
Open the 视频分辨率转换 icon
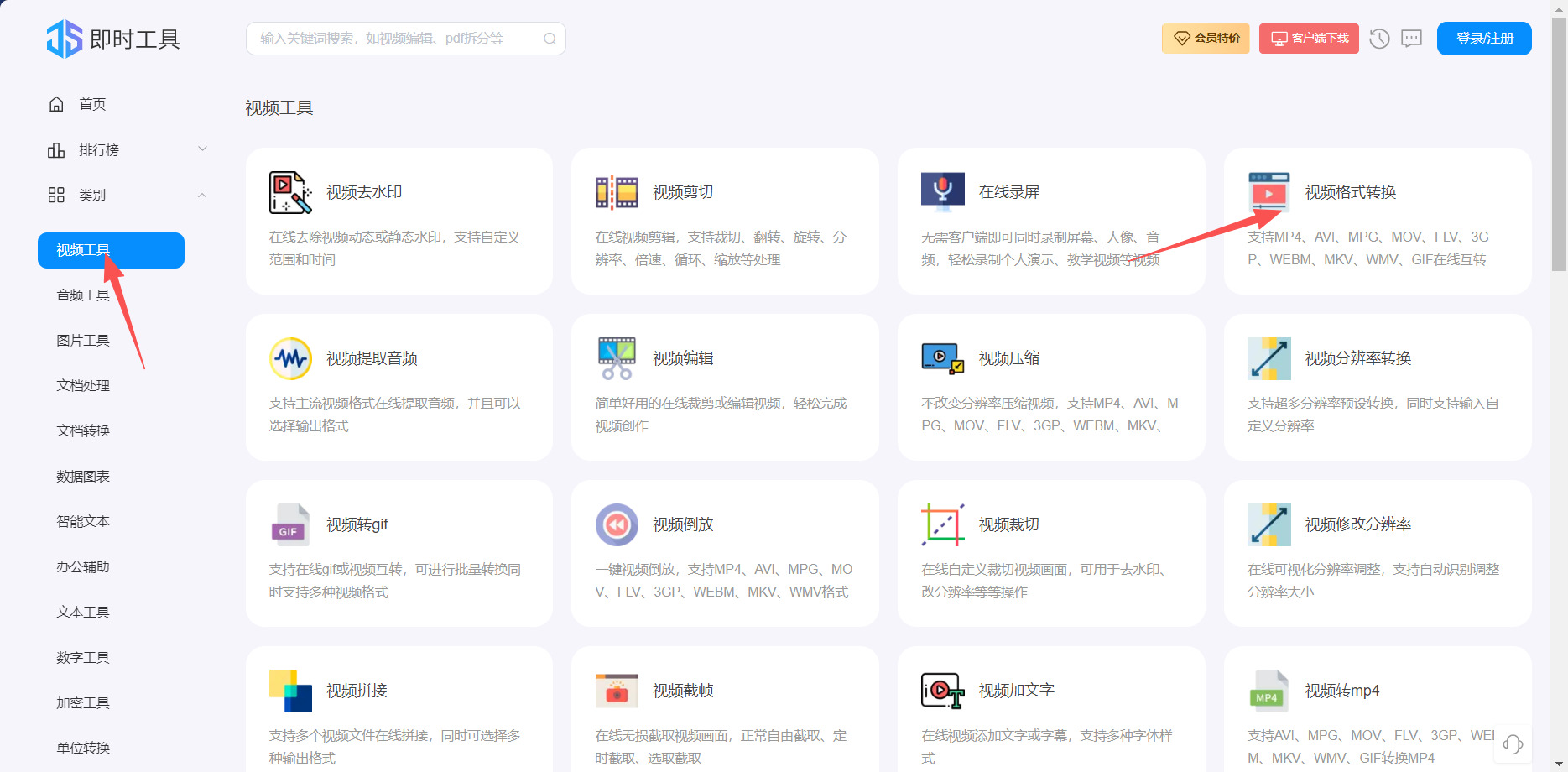pos(1269,358)
